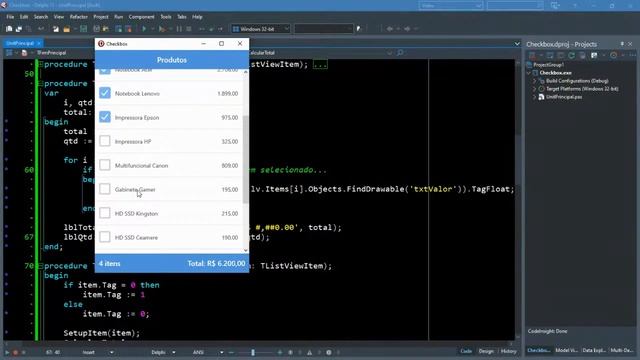Click the editor search magnifier icon

tap(400, 53)
